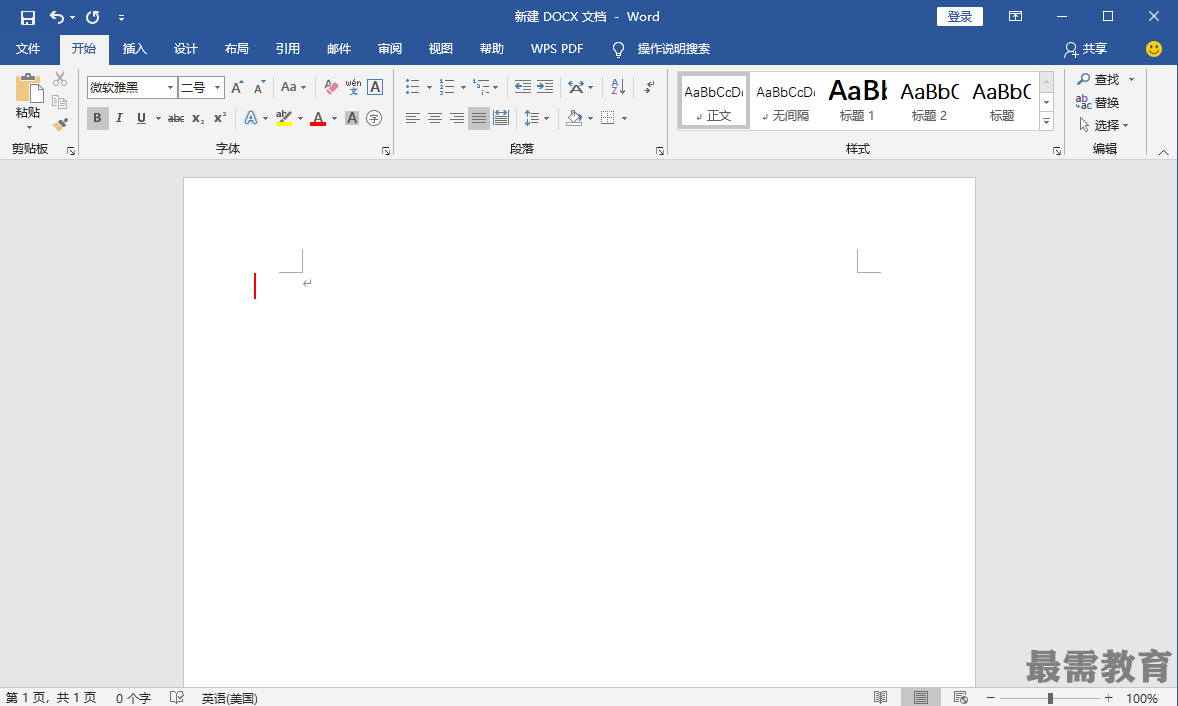Apply character shading icon
1178x706 pixels.
pos(352,118)
